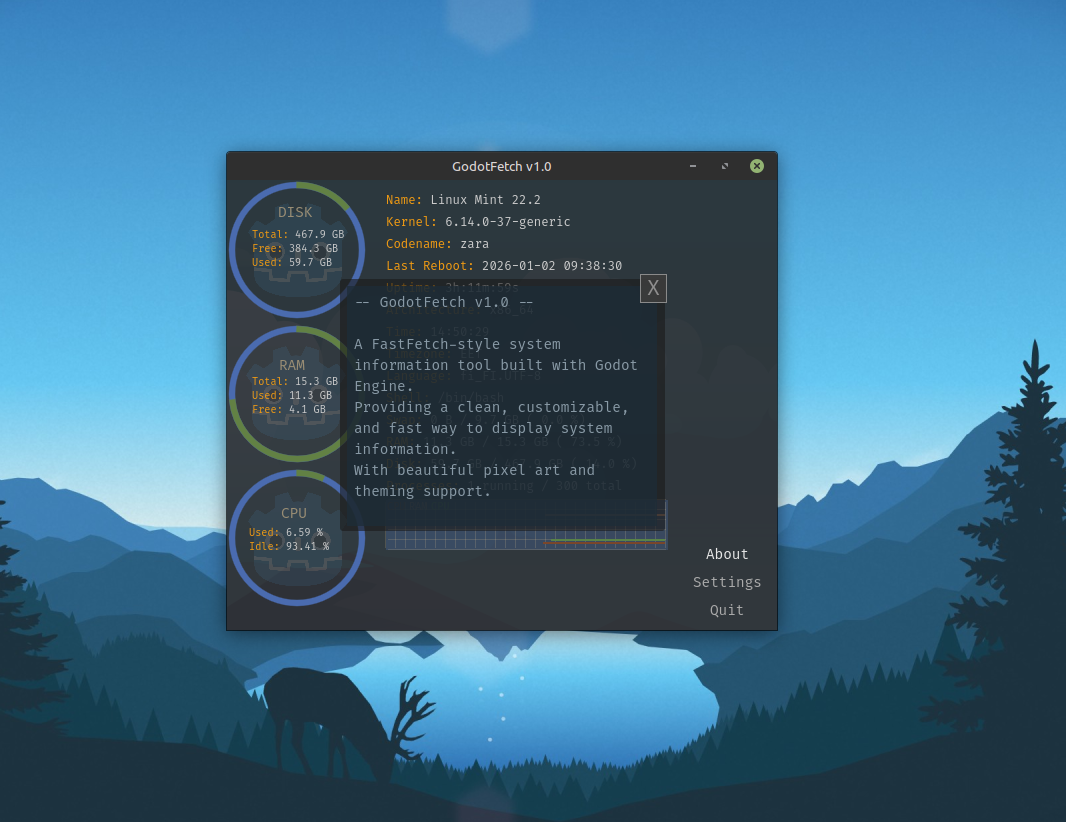
Task: Click the Kernel: 6.14.0-37-generic line
Action: point(478,222)
